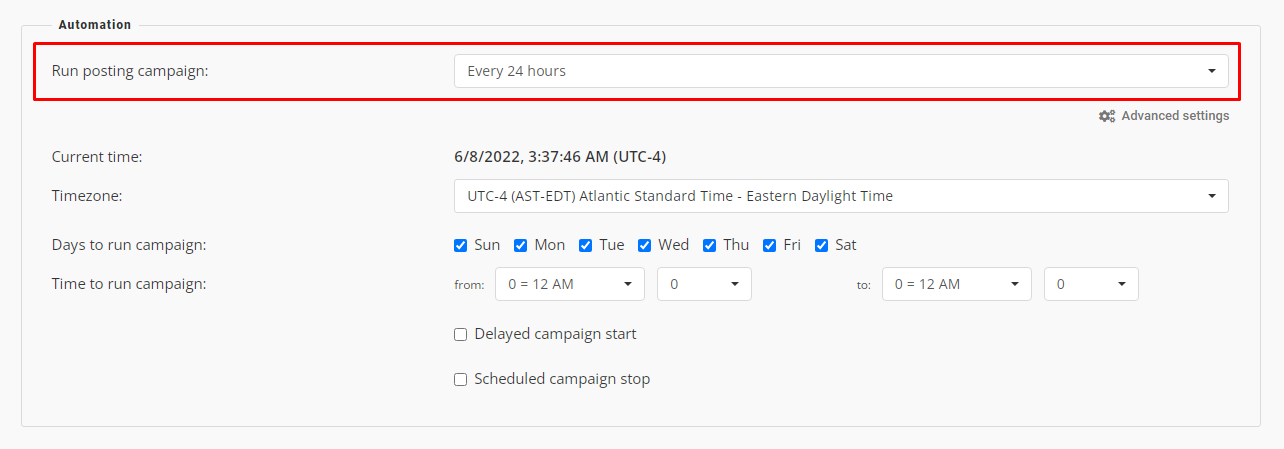Uncheck the Fri day checkbox
The width and height of the screenshot is (1284, 449).
770,245
